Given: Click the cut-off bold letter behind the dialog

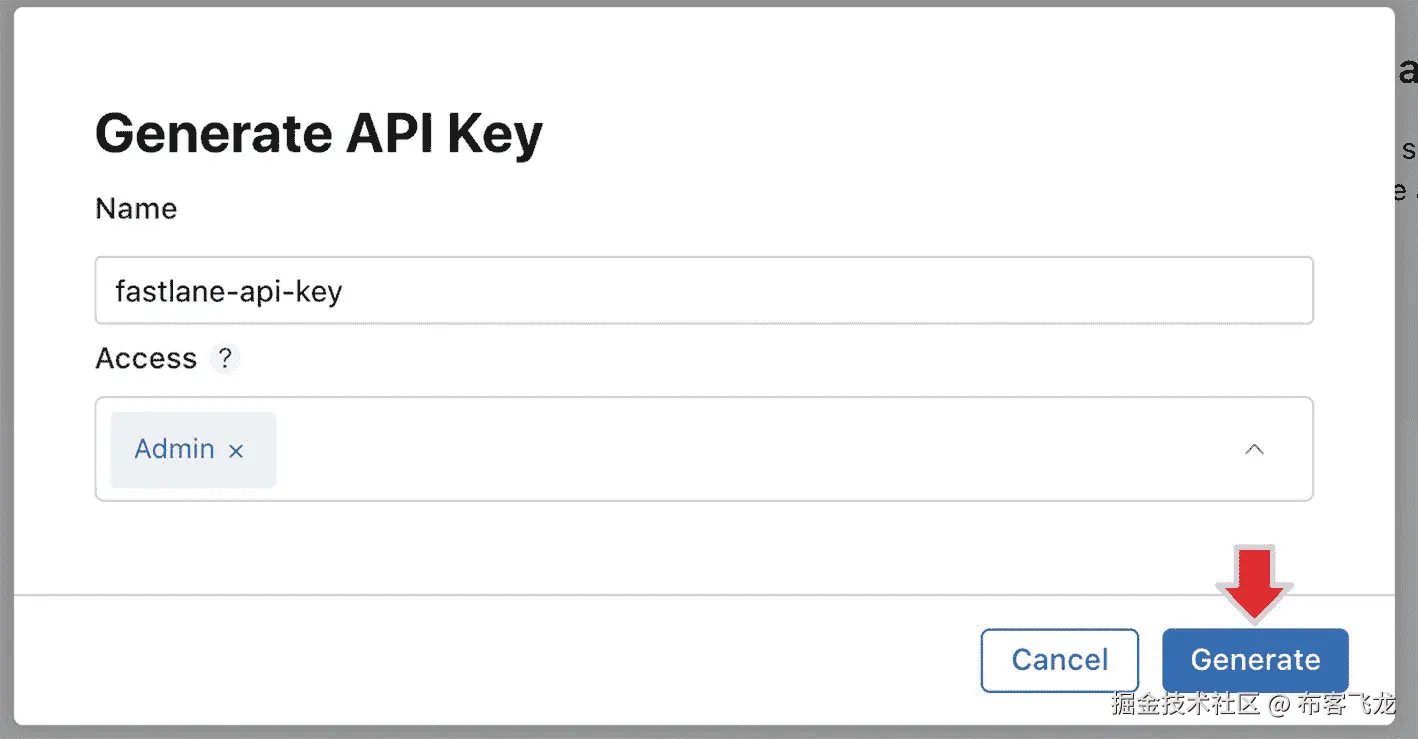Looking at the screenshot, I should coord(1408,72).
